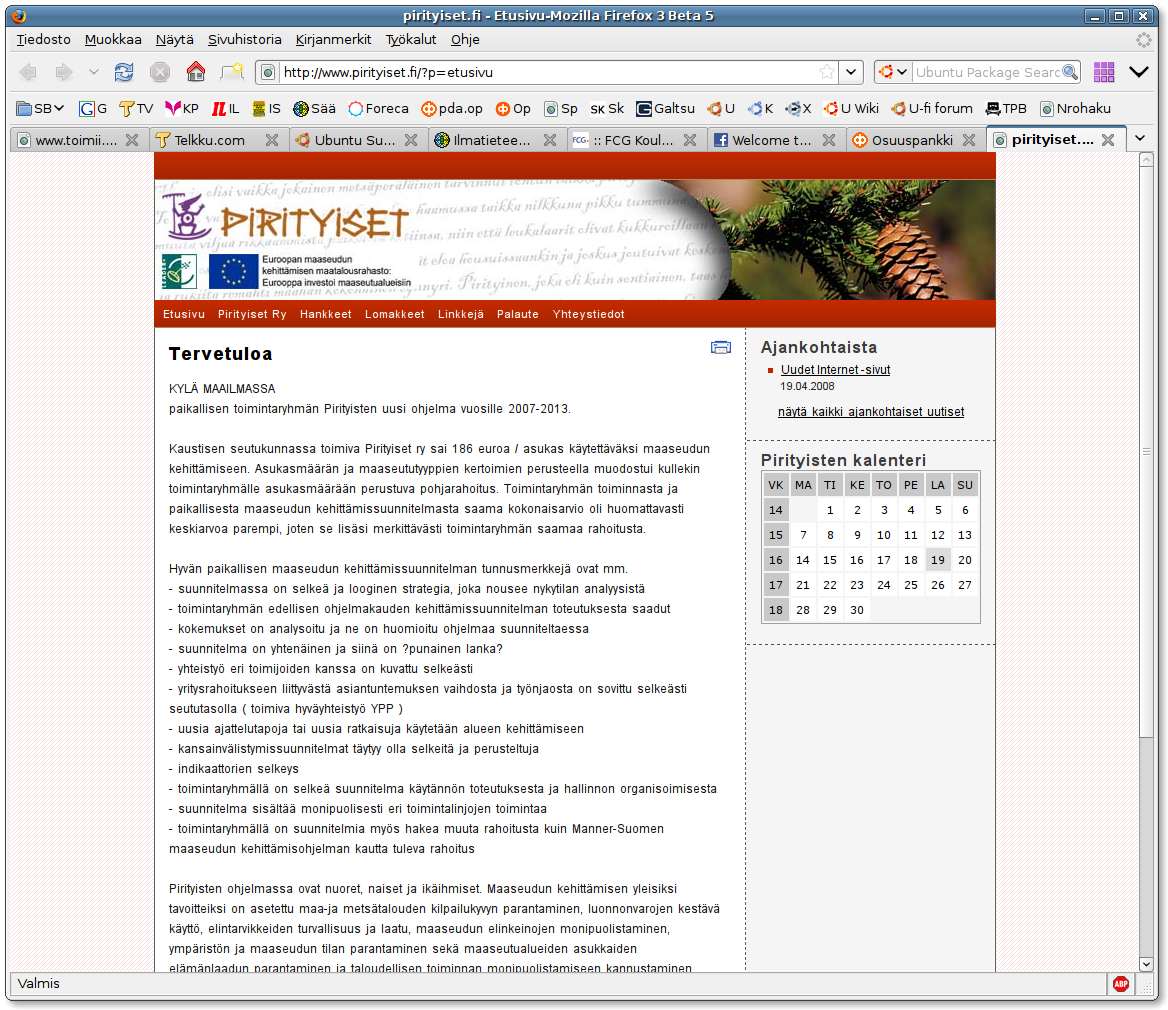Open the TV bookmark

[x=136, y=109]
